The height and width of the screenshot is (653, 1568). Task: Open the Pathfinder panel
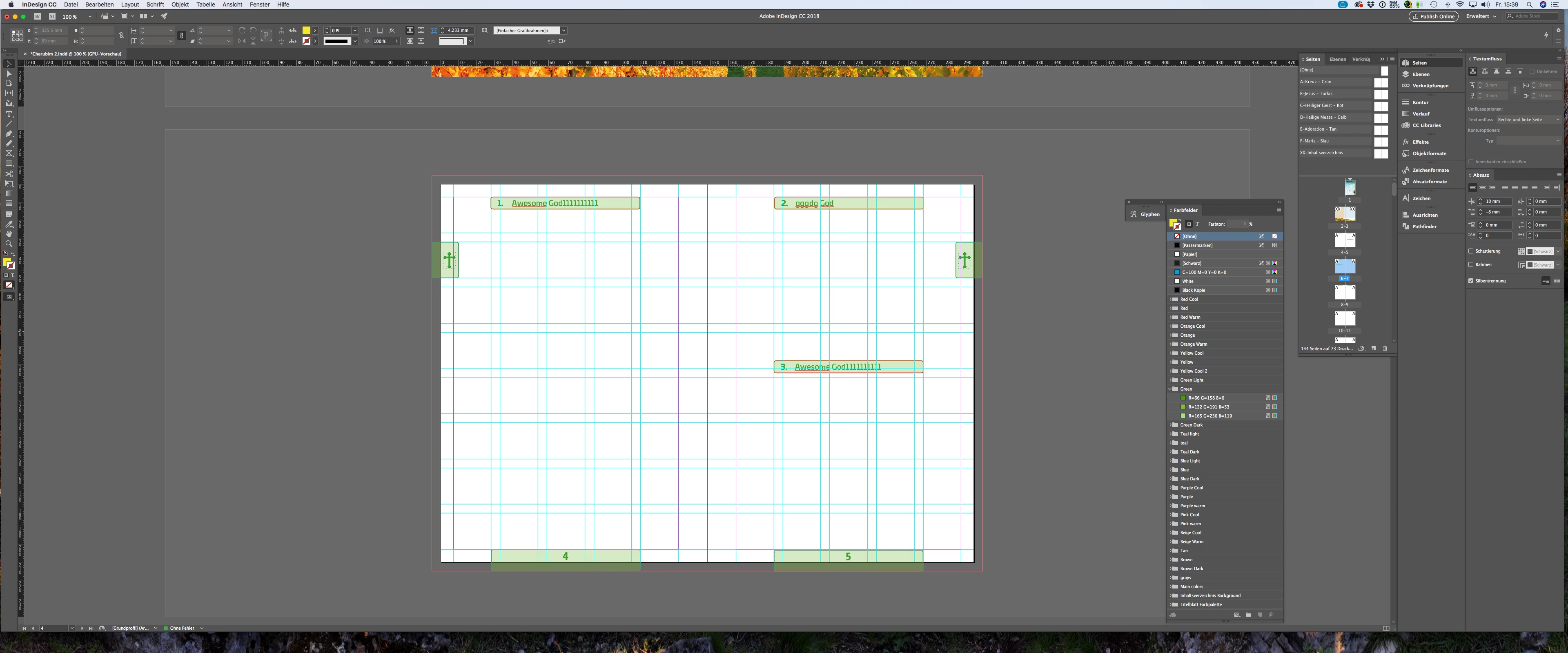coord(1424,227)
